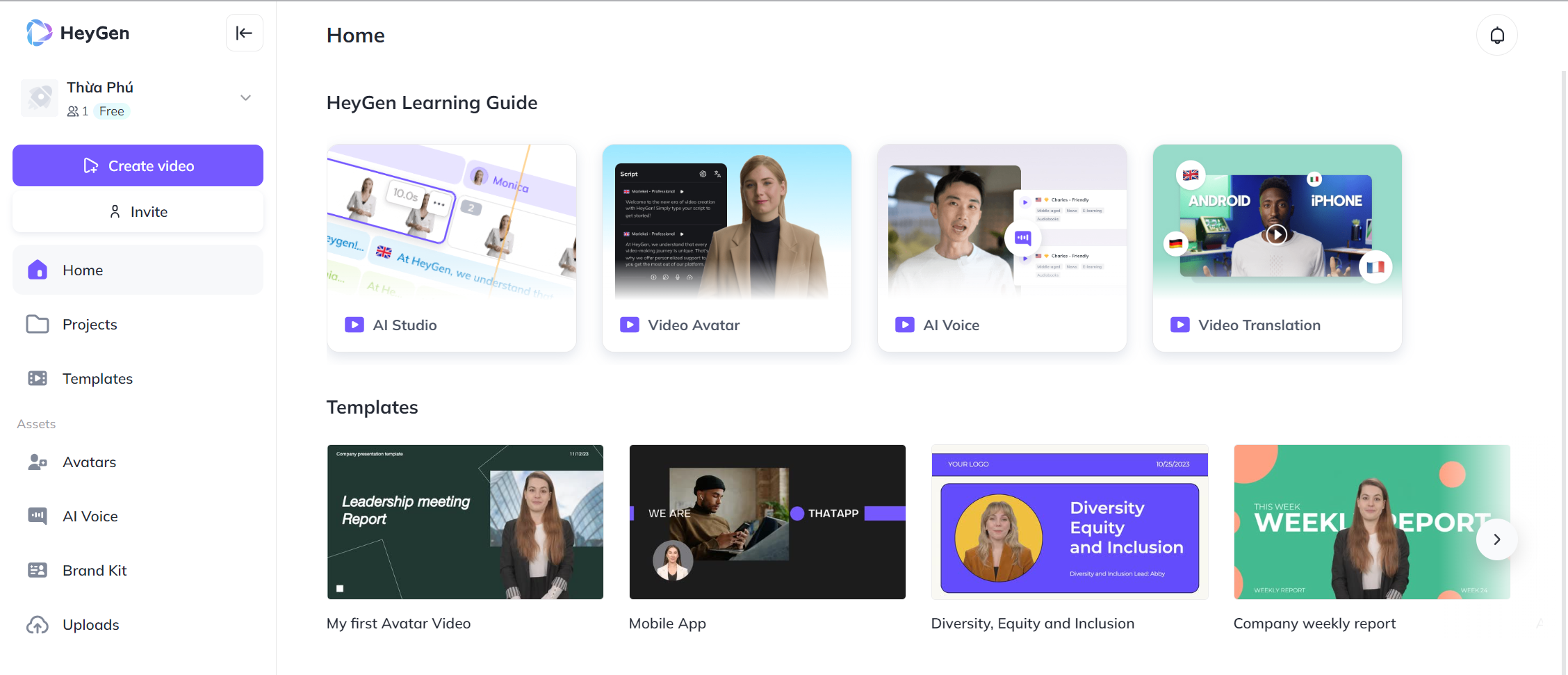Click the Mobile App template title

(x=667, y=624)
